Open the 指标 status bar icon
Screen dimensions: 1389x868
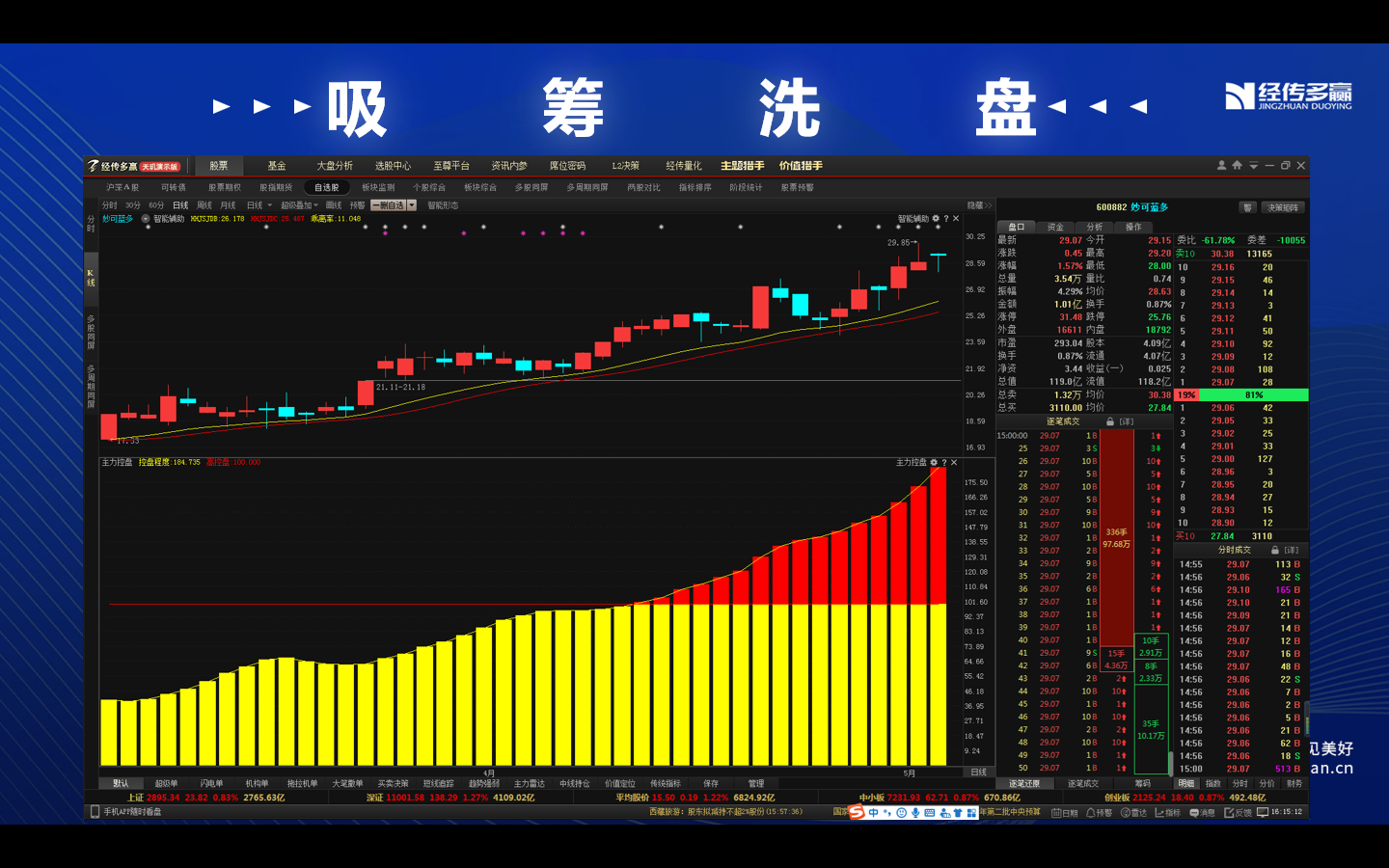1167,813
